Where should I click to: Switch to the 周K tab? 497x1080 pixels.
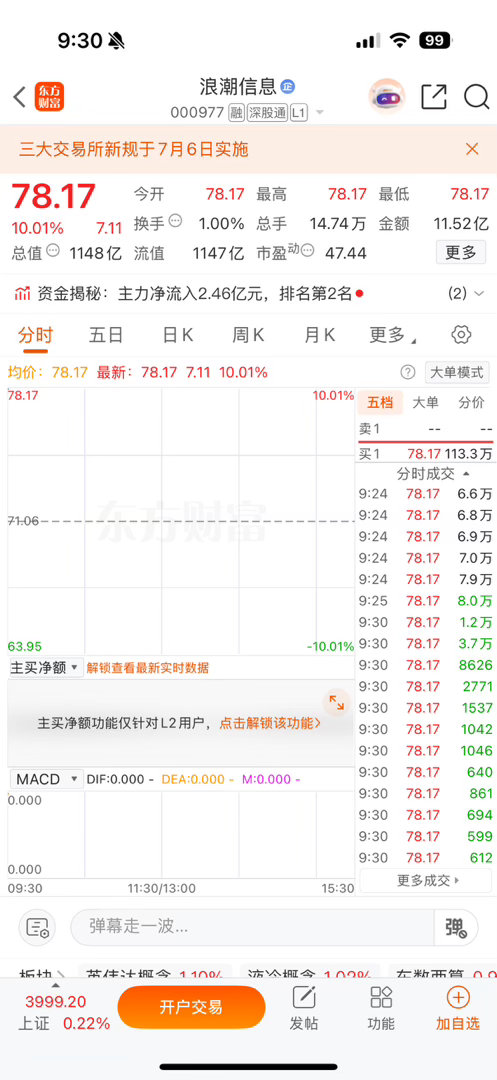pos(248,335)
